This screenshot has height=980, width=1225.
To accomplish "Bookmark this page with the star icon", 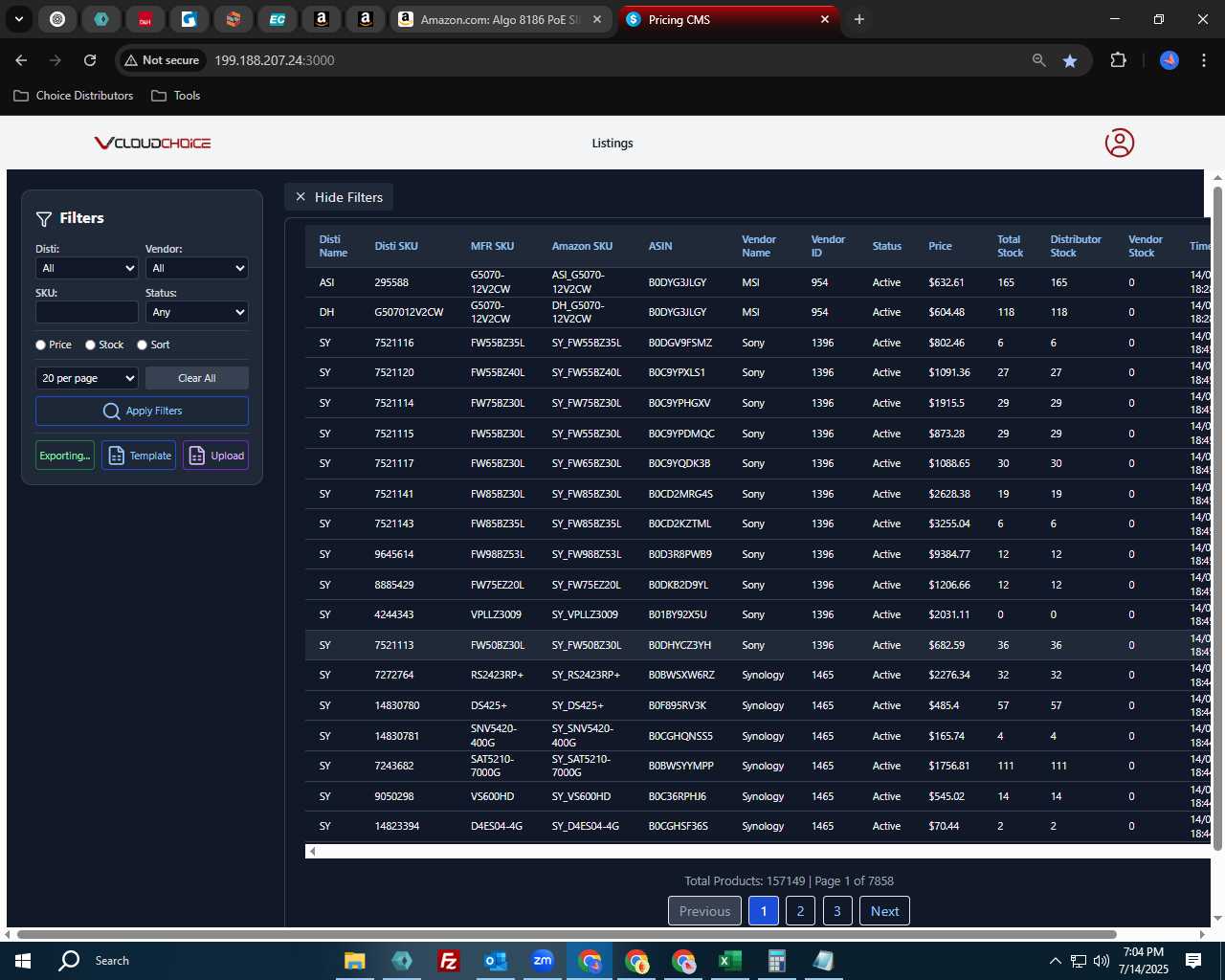I will point(1070,60).
